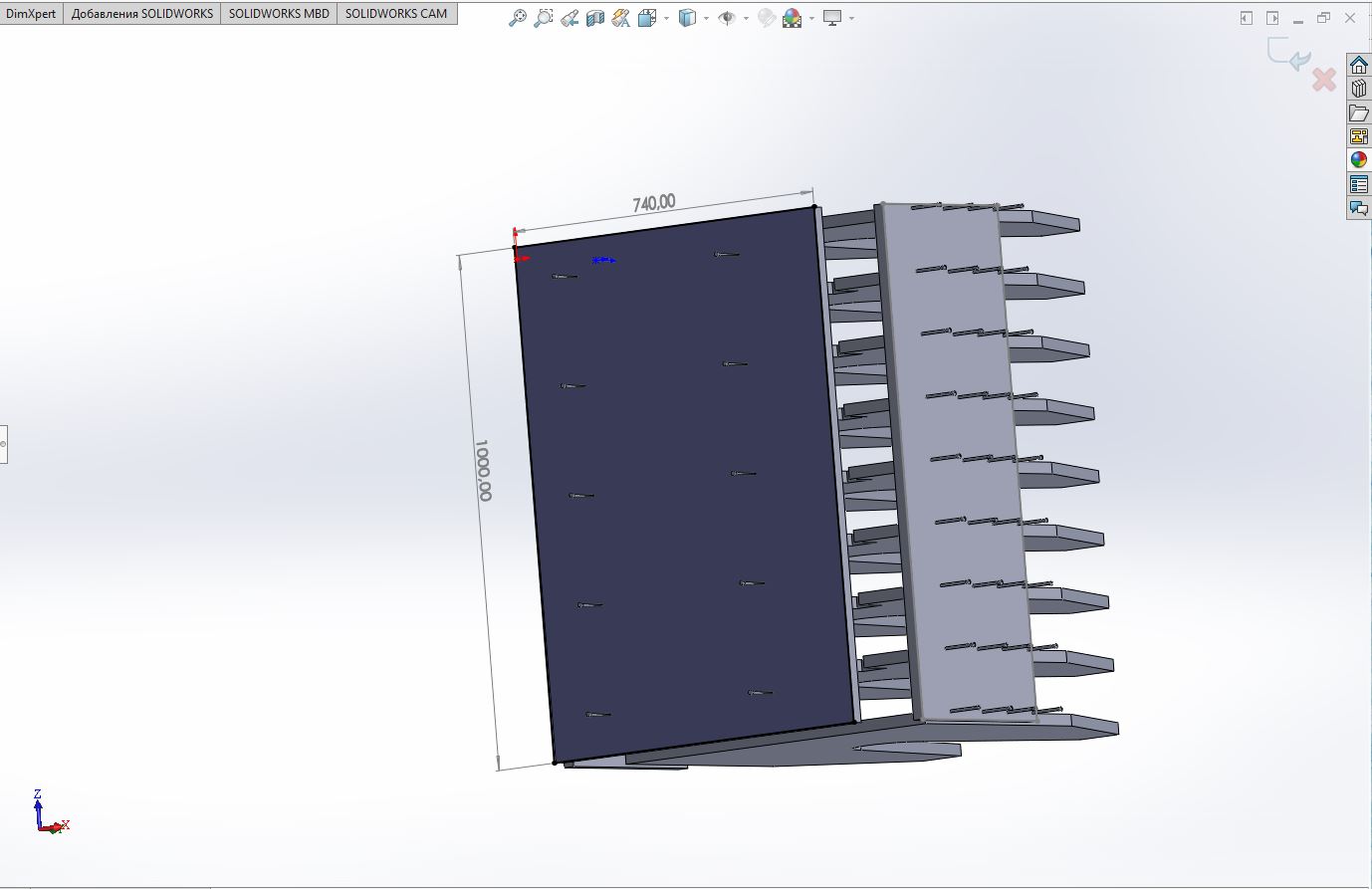Toggle the Hide/Show Items eye icon
Viewport: 1372px width, 889px height.
[x=727, y=18]
